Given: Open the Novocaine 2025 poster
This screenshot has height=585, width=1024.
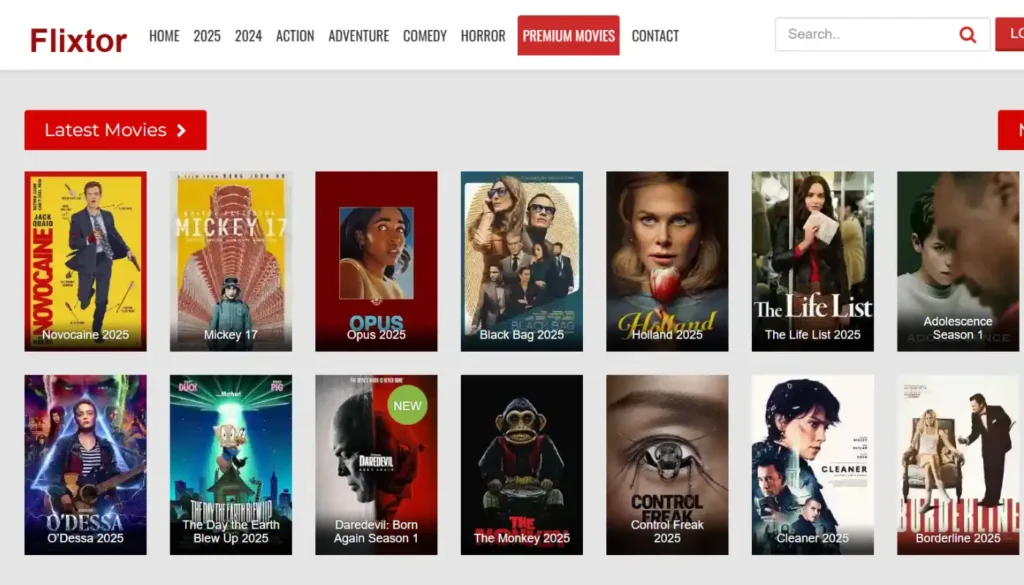Looking at the screenshot, I should click(x=86, y=261).
